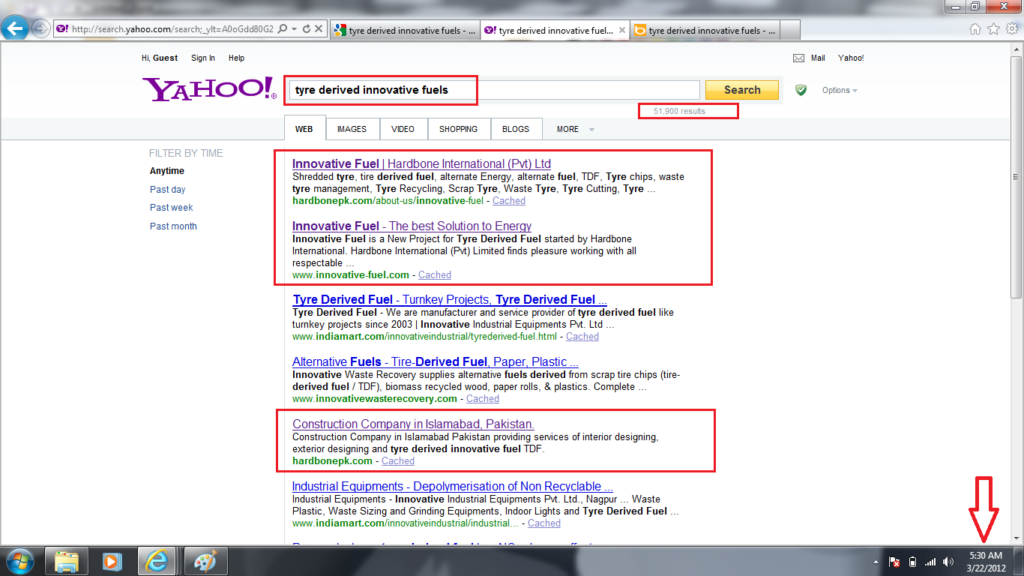Click the '51,900 results' count text
The height and width of the screenshot is (576, 1024).
[x=679, y=111]
